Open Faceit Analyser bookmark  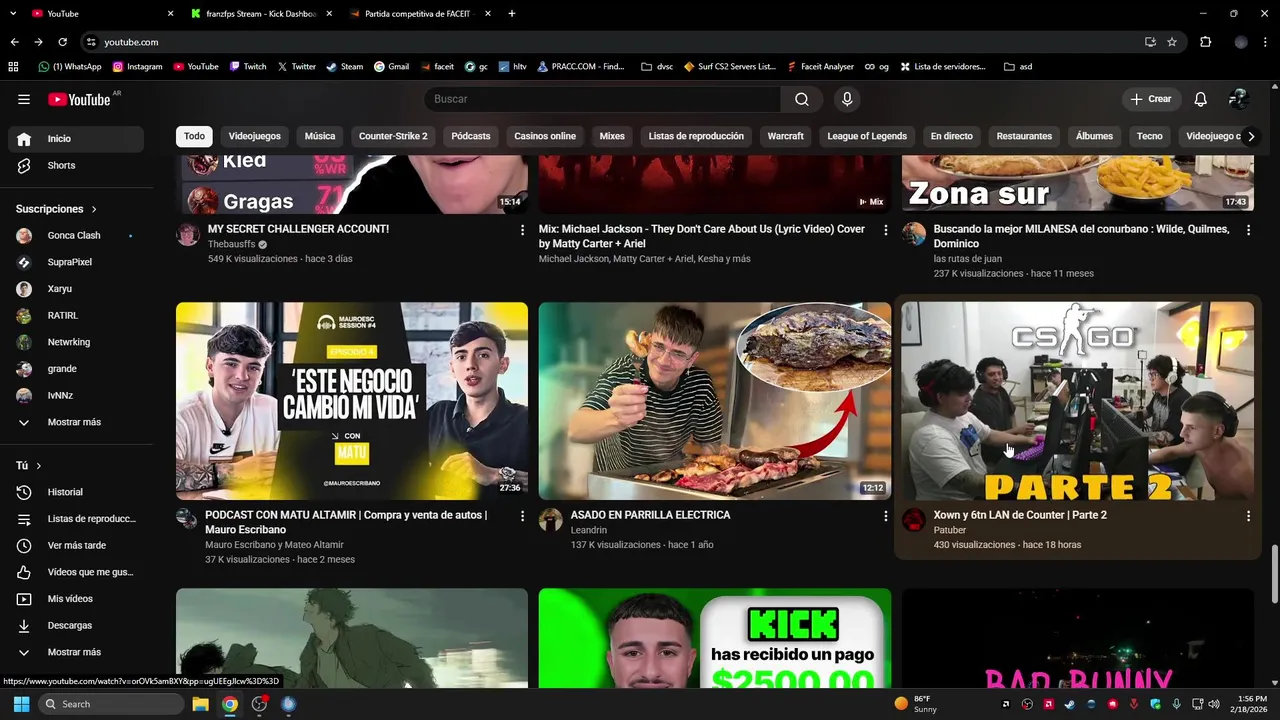click(820, 67)
